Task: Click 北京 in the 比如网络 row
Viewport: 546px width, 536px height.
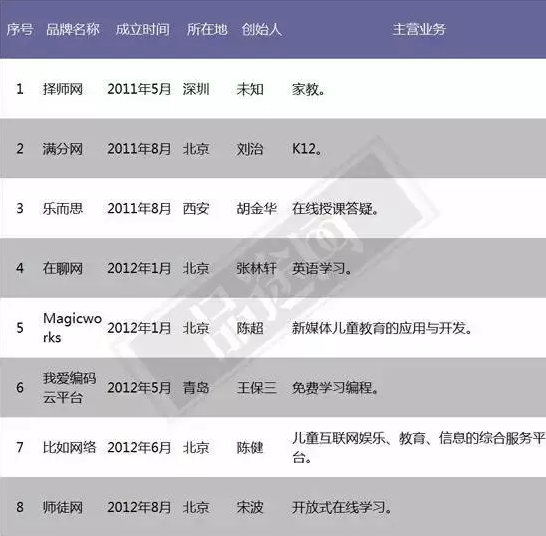Action: tap(196, 448)
